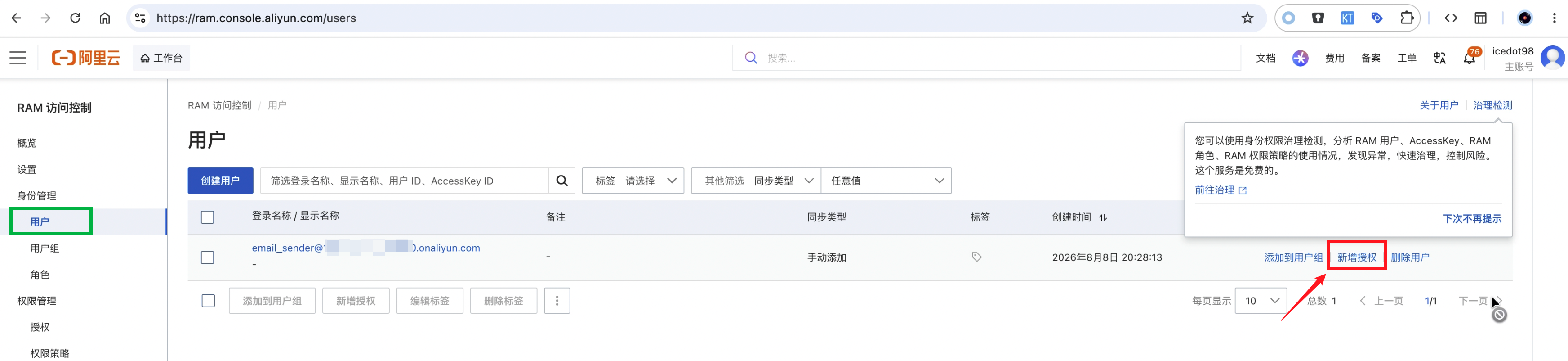Screen dimensions: 1568x361
Task: Click the search magnifier in filter box
Action: tap(562, 180)
